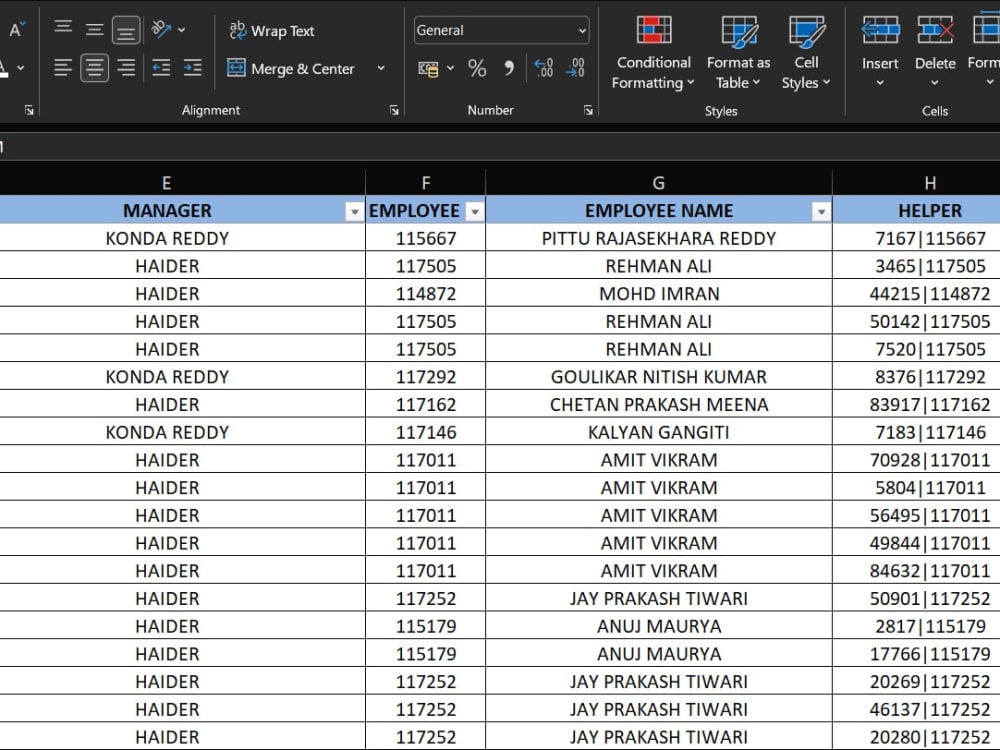
Task: Toggle Bottom Align button
Action: point(126,30)
